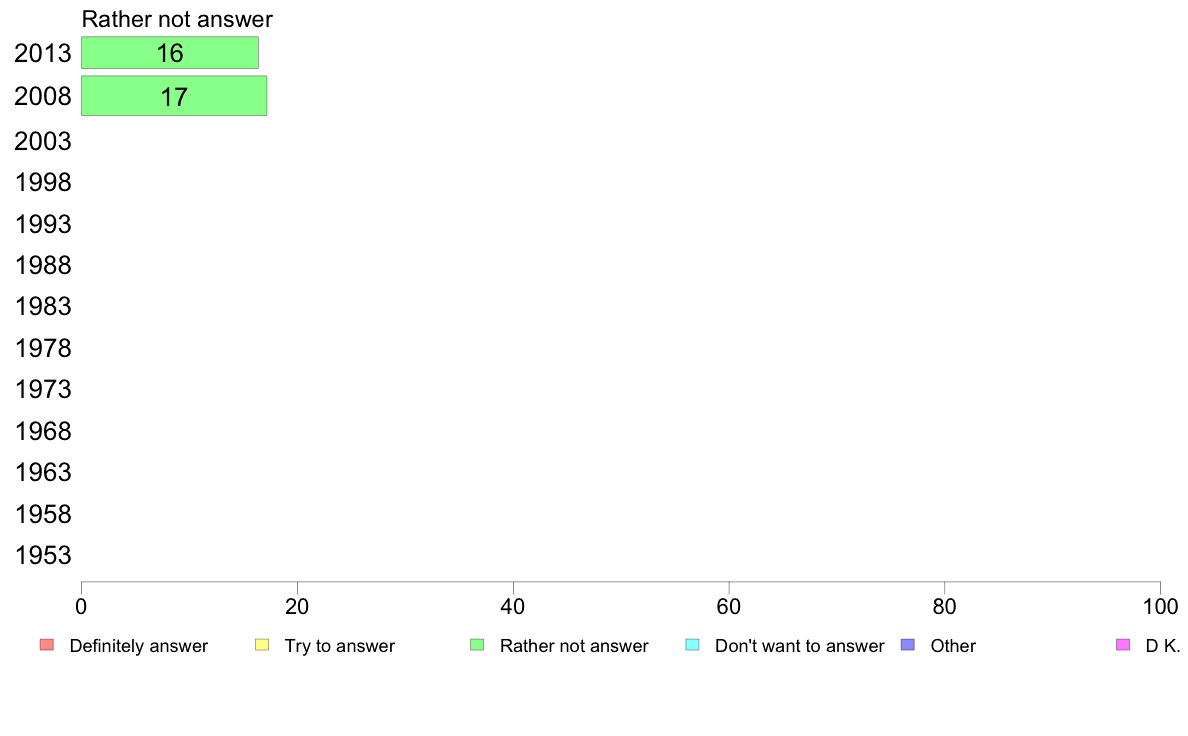The image size is (1188, 736).
Task: Click the blue Other legend swatch
Action: click(x=908, y=645)
